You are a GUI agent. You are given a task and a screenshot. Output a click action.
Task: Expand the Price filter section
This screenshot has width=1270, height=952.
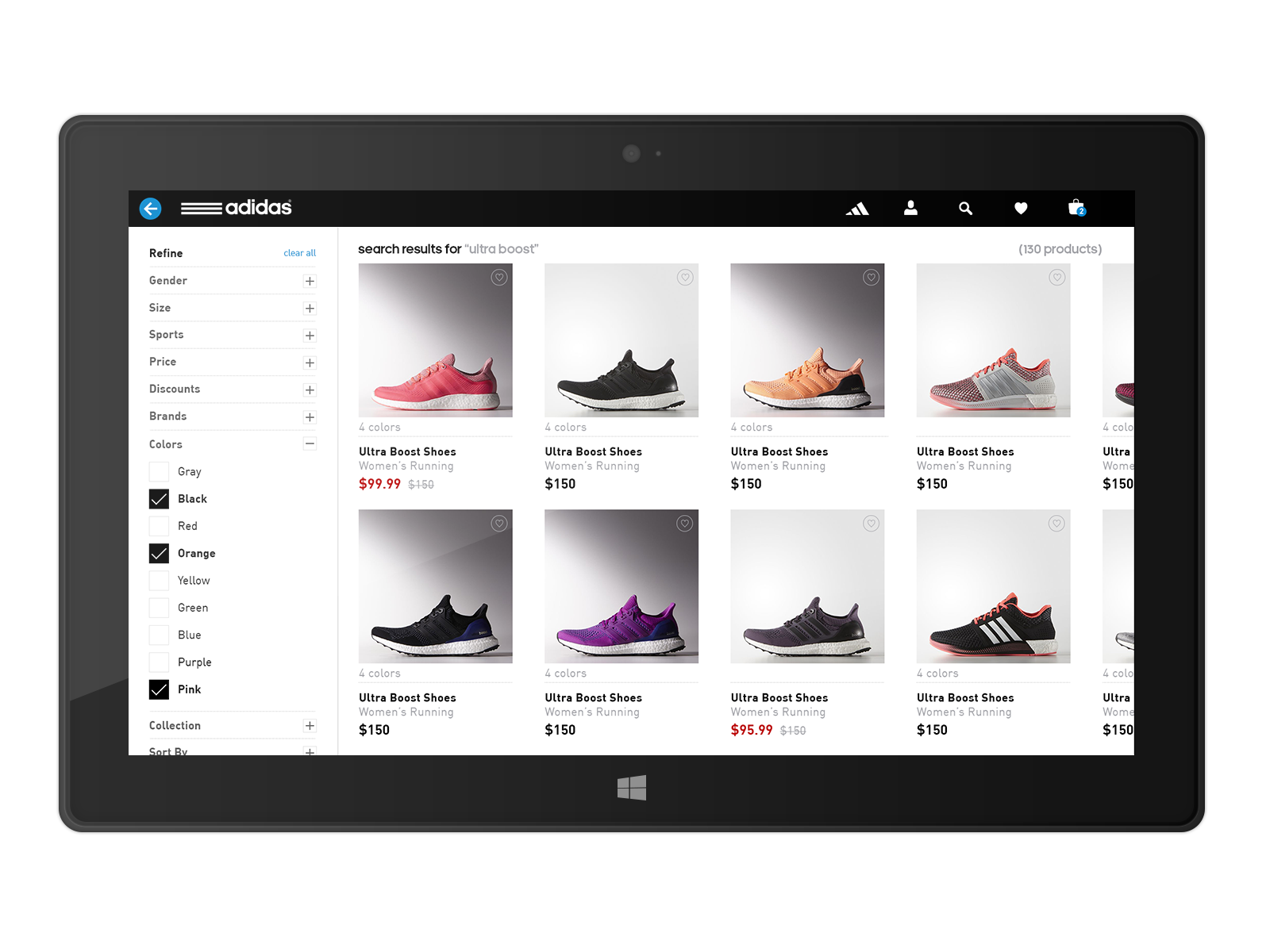310,363
